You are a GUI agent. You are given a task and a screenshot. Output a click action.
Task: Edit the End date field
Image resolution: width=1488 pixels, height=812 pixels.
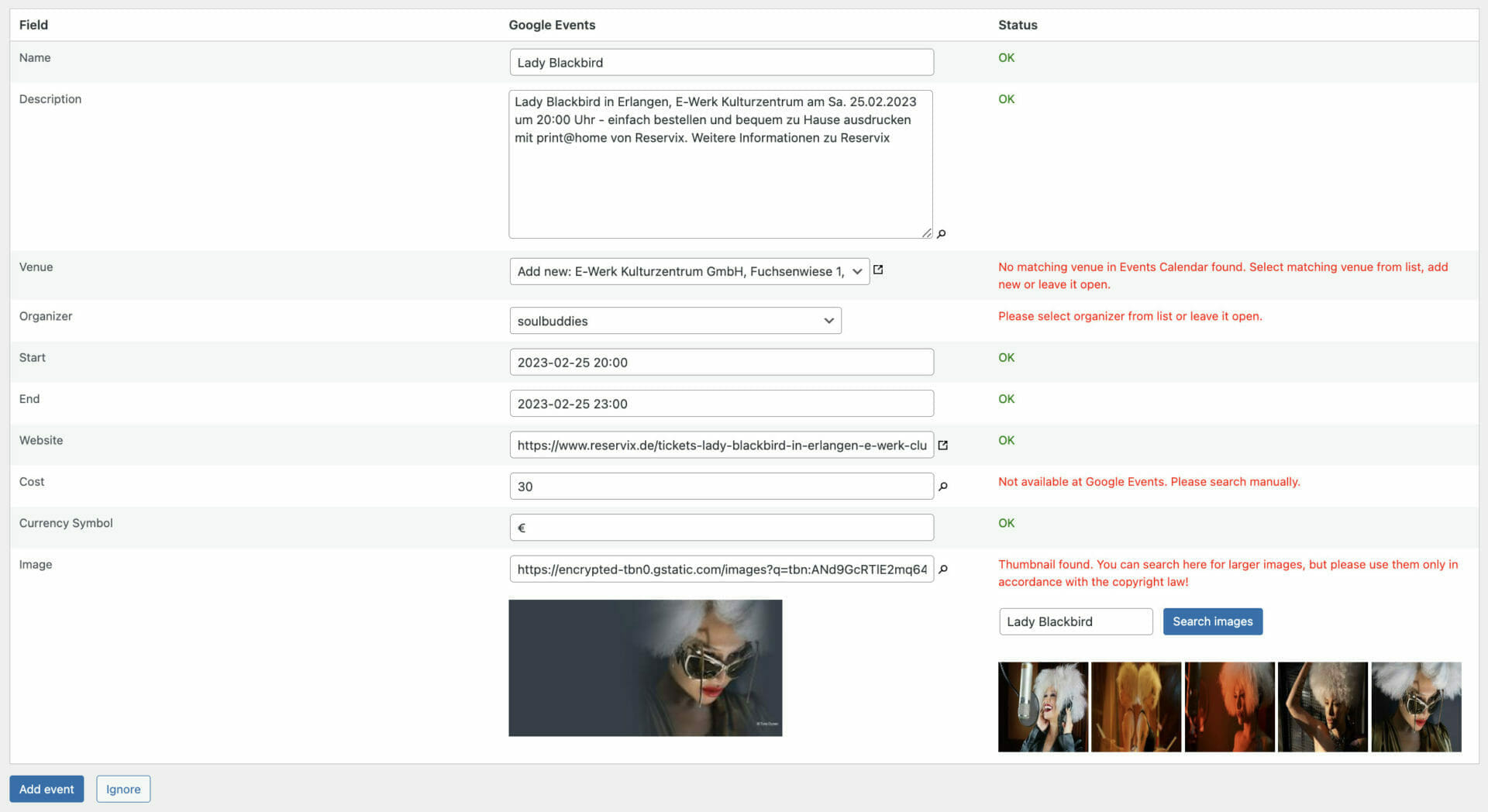[x=721, y=403]
